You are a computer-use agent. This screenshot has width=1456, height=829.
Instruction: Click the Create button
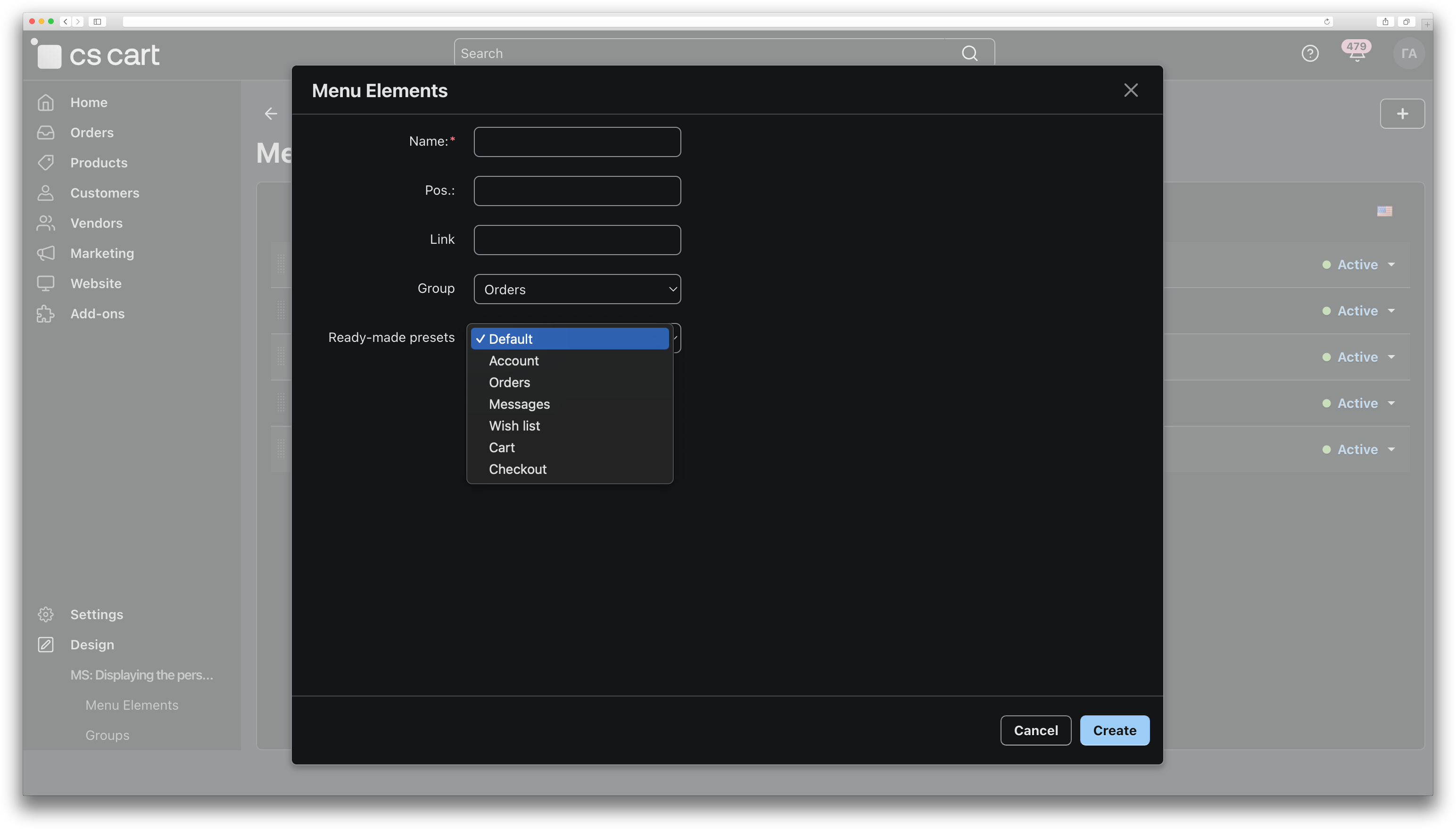coord(1114,730)
